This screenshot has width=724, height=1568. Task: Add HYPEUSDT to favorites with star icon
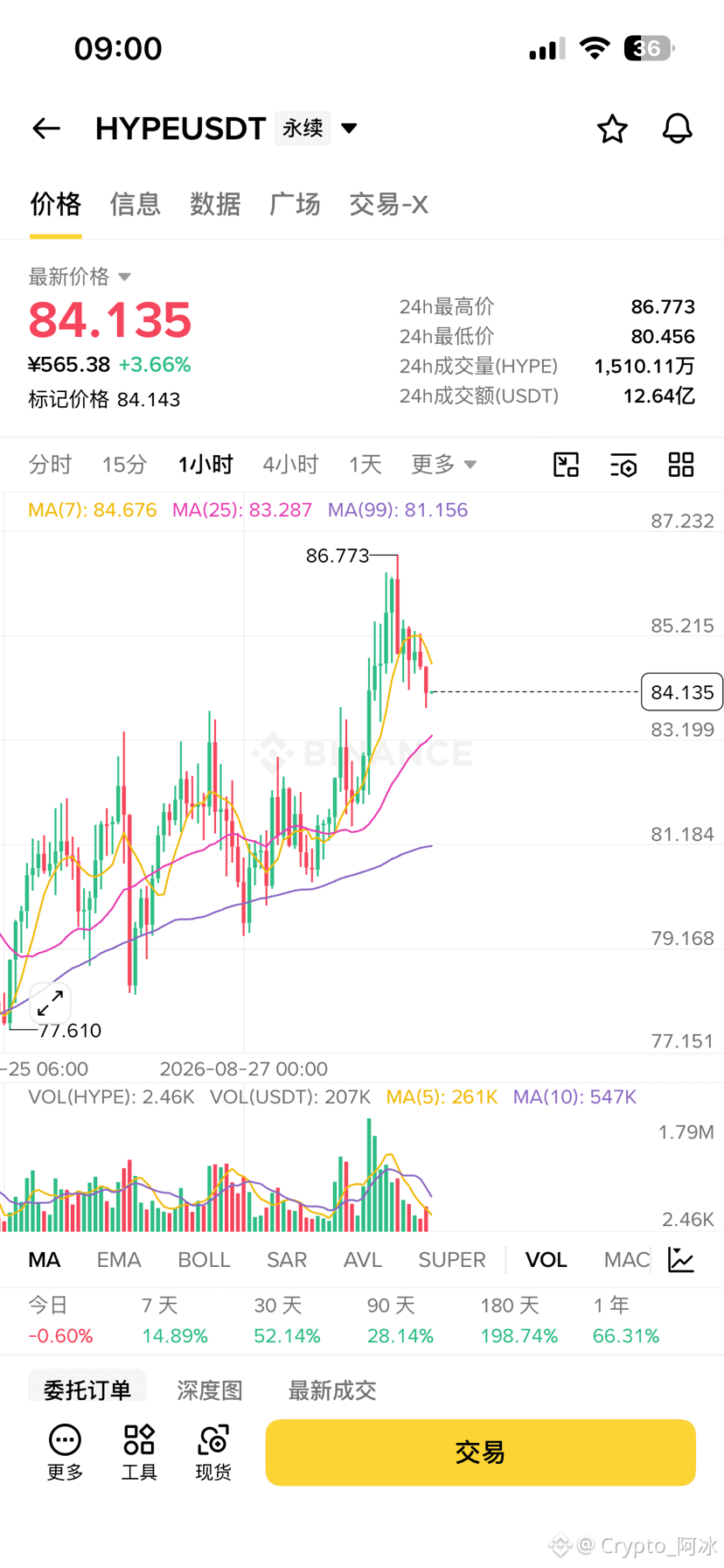pos(612,129)
